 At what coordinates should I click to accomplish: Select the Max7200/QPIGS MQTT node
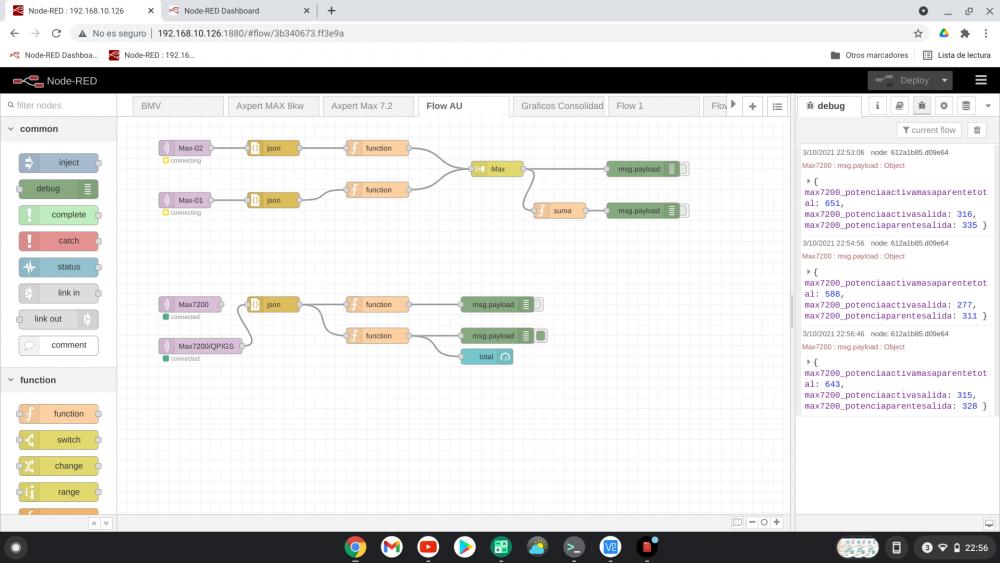(200, 346)
